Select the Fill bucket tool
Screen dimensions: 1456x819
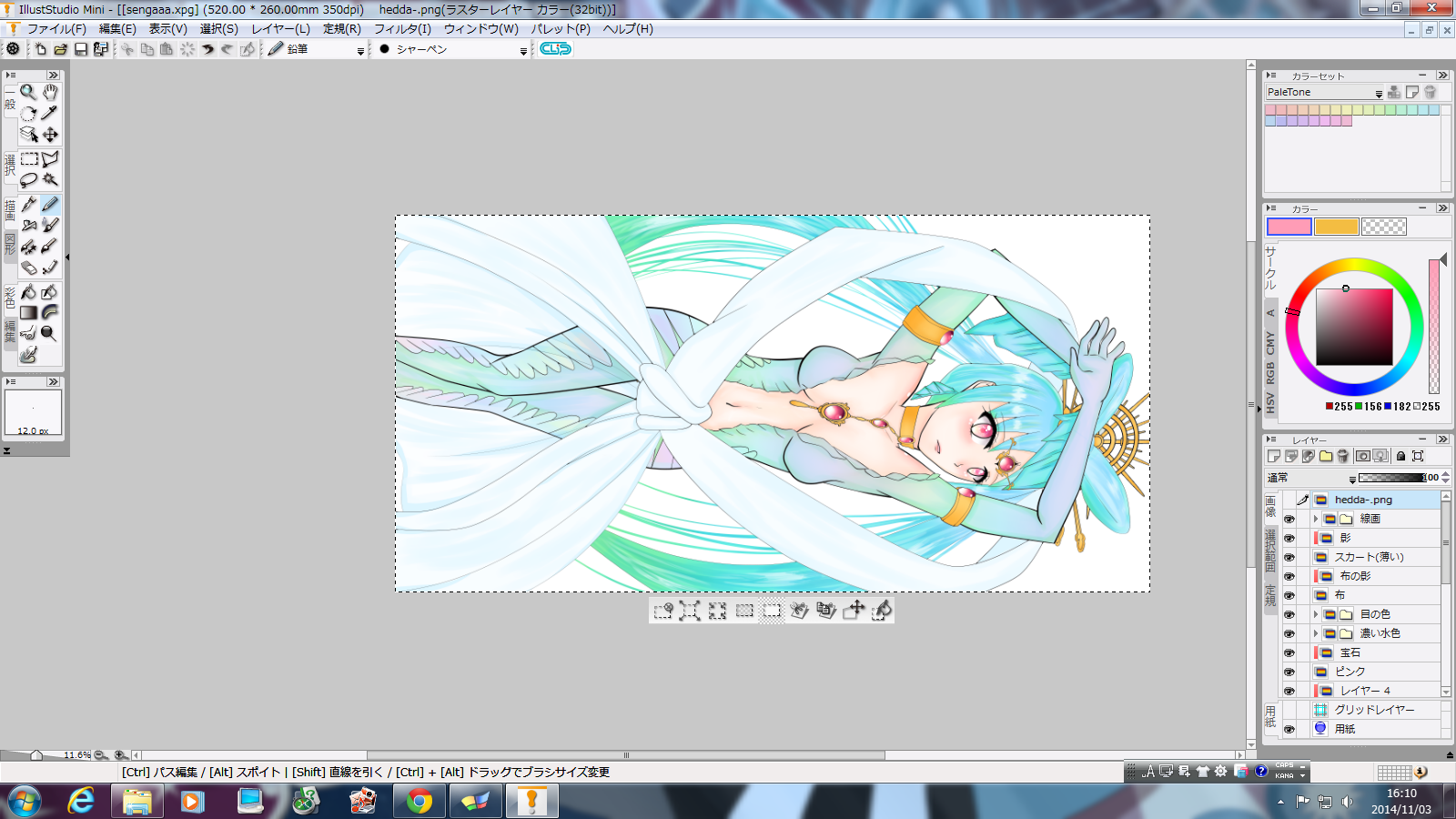pos(28,291)
